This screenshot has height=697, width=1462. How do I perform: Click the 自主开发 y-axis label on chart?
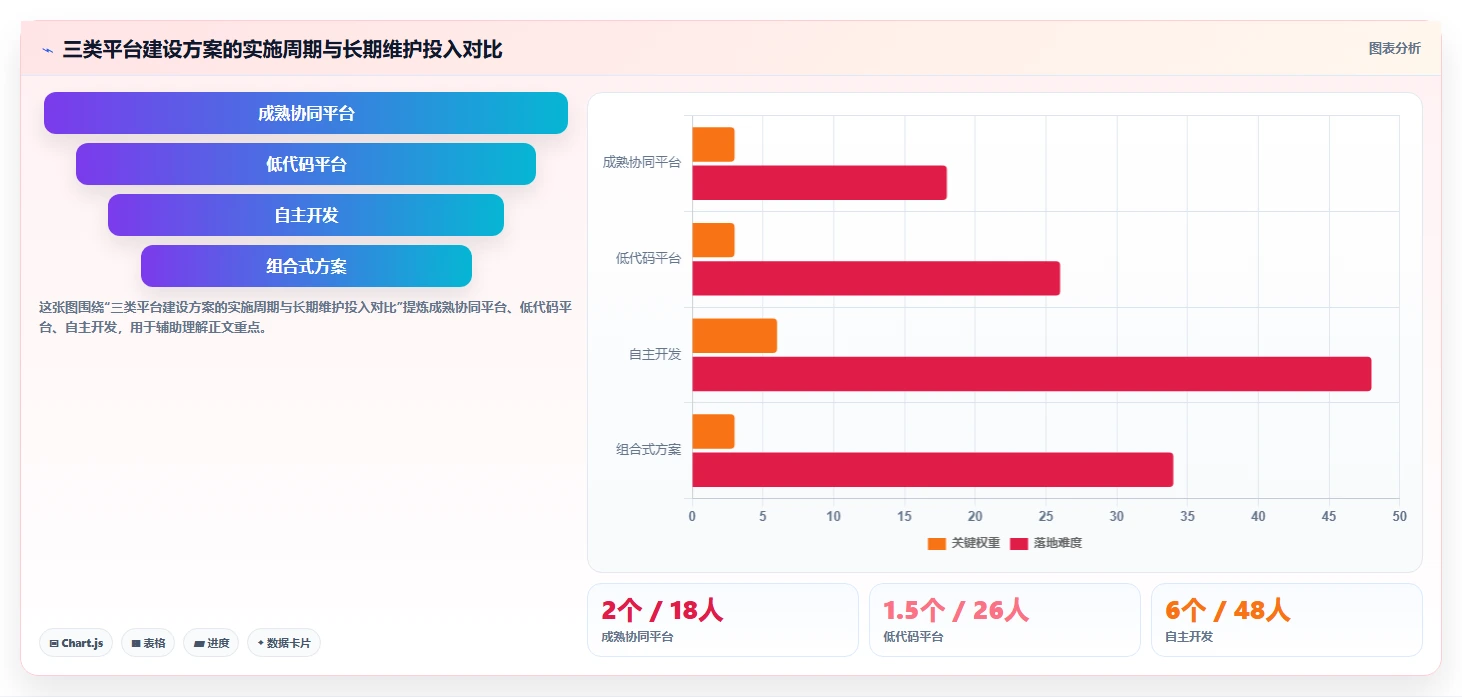click(655, 354)
